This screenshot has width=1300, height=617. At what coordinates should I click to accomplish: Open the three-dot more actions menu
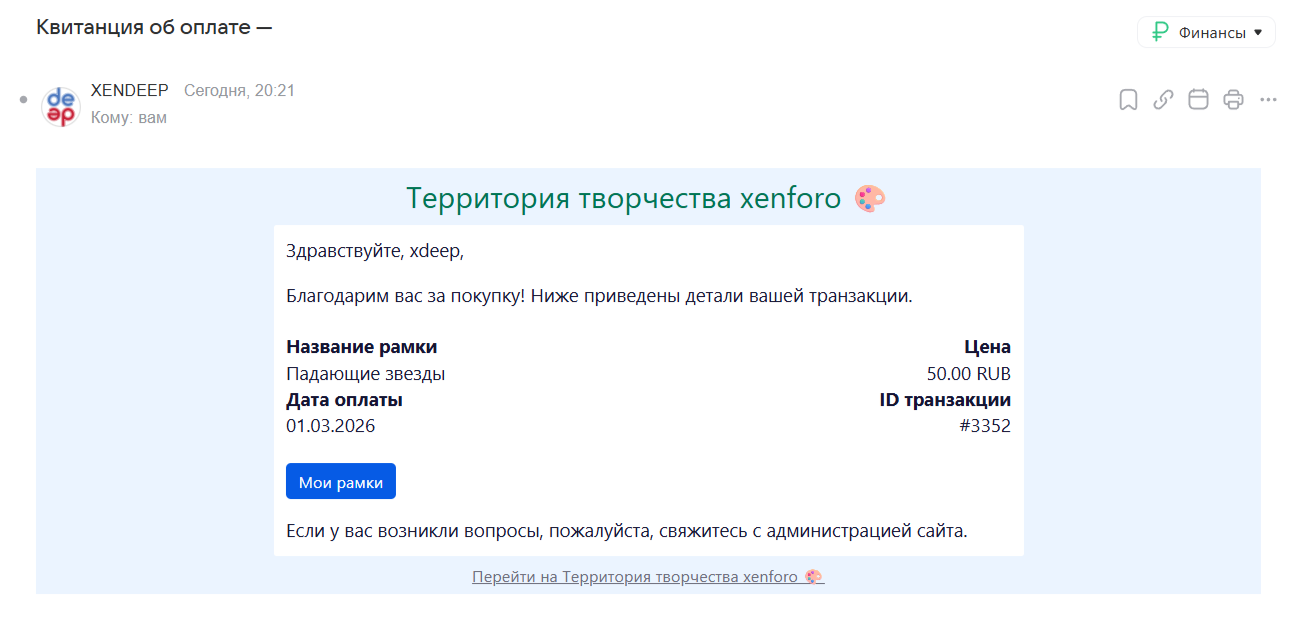click(1268, 100)
